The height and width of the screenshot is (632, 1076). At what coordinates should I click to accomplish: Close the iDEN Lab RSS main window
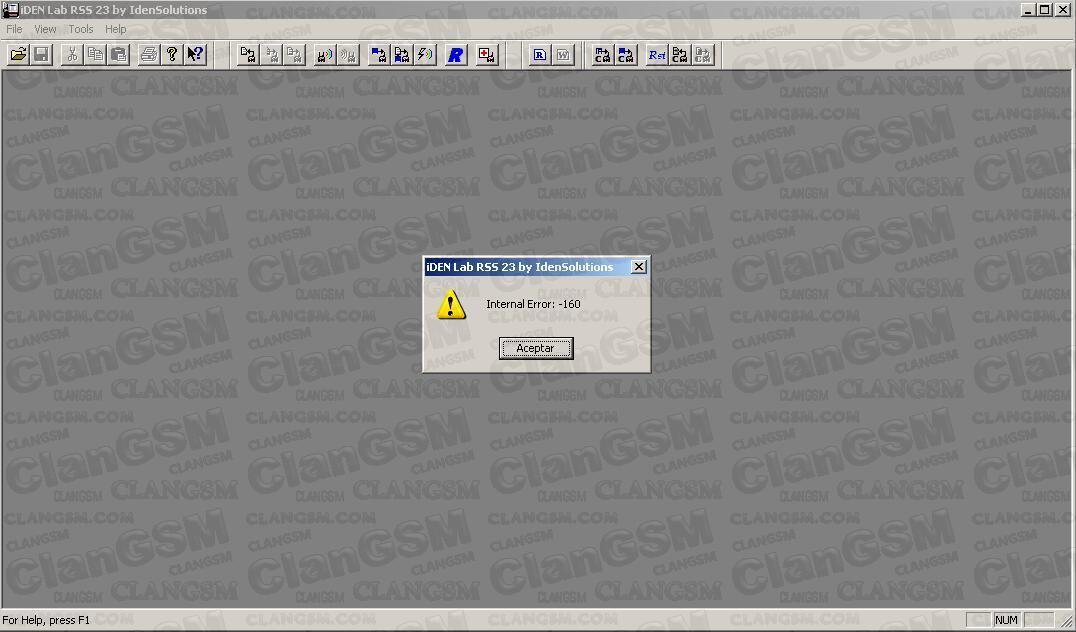[x=1062, y=10]
